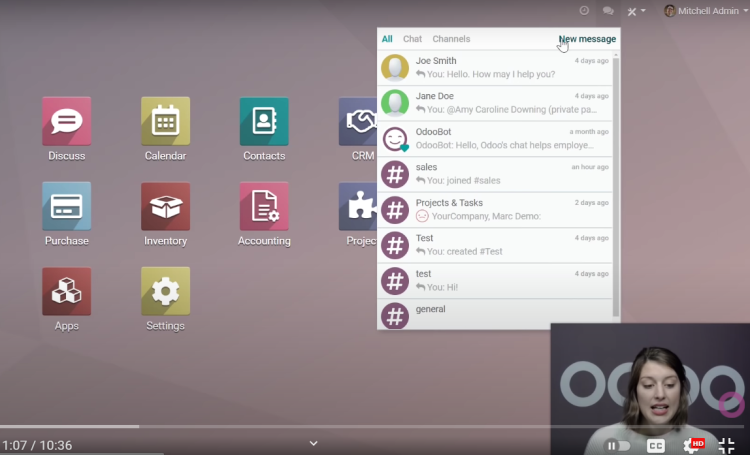Open the Inventory app
Screen dimensions: 750x455
[x=165, y=206]
